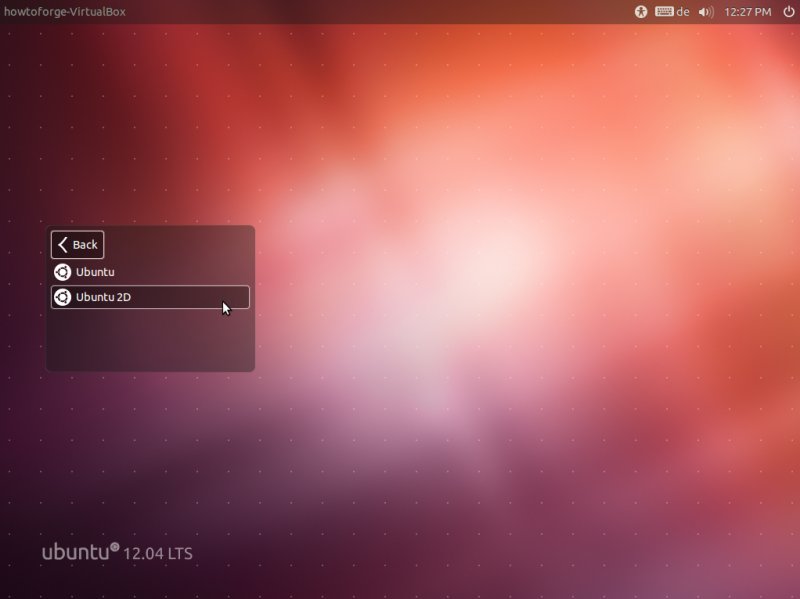Open the sound volume indicator
Viewport: 800px width, 599px height.
pyautogui.click(x=706, y=12)
